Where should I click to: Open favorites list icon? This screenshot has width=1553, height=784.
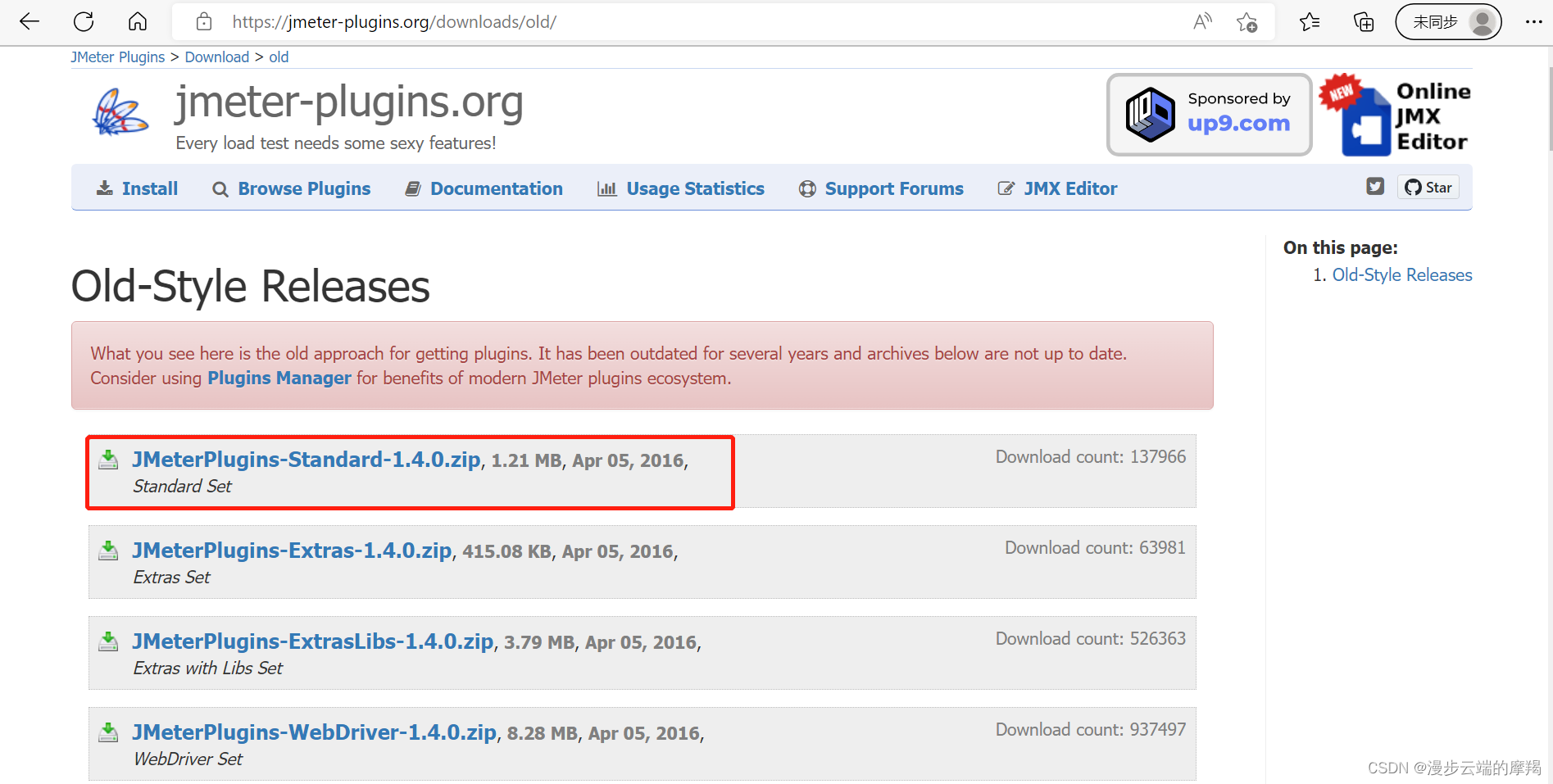click(x=1310, y=22)
